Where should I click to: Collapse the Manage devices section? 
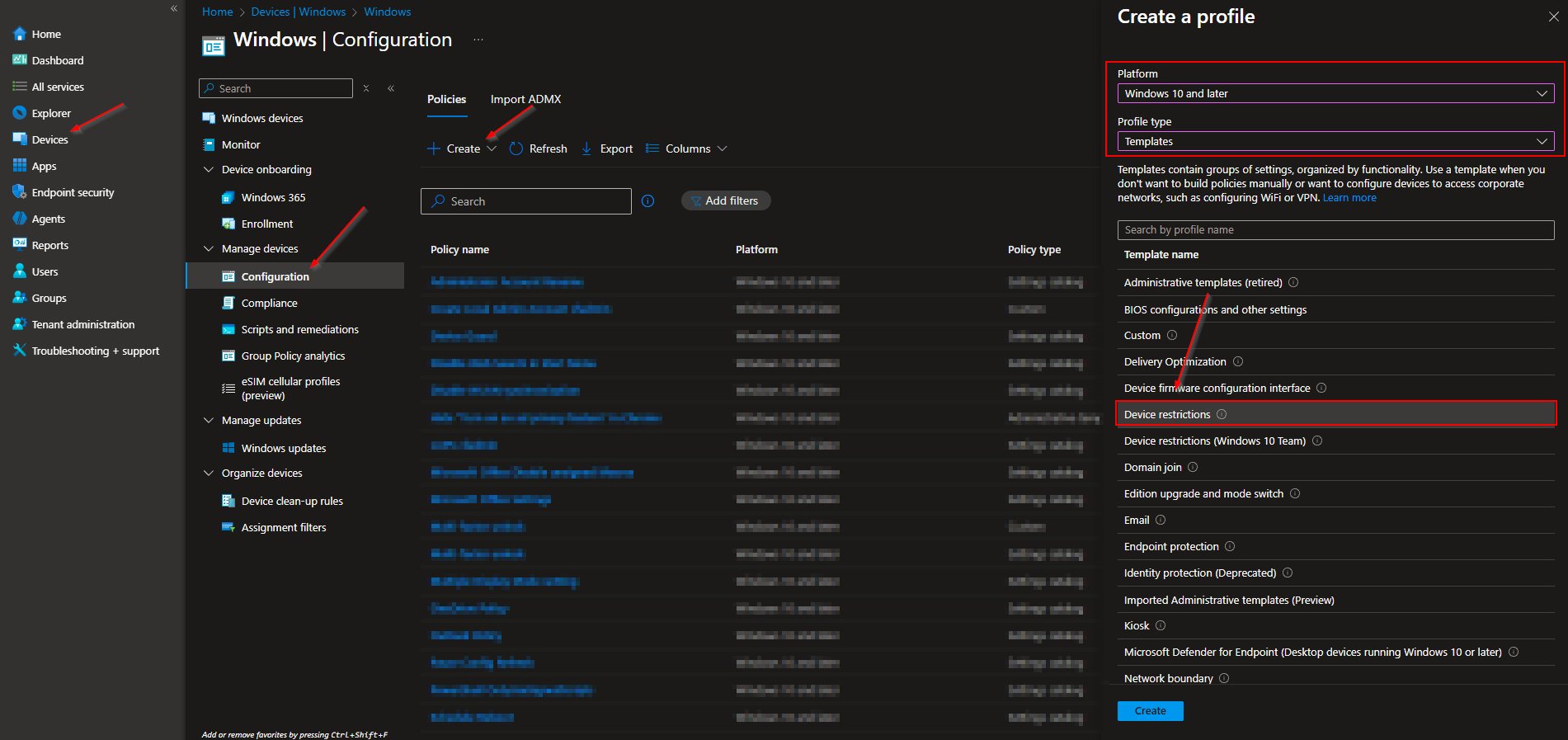209,249
